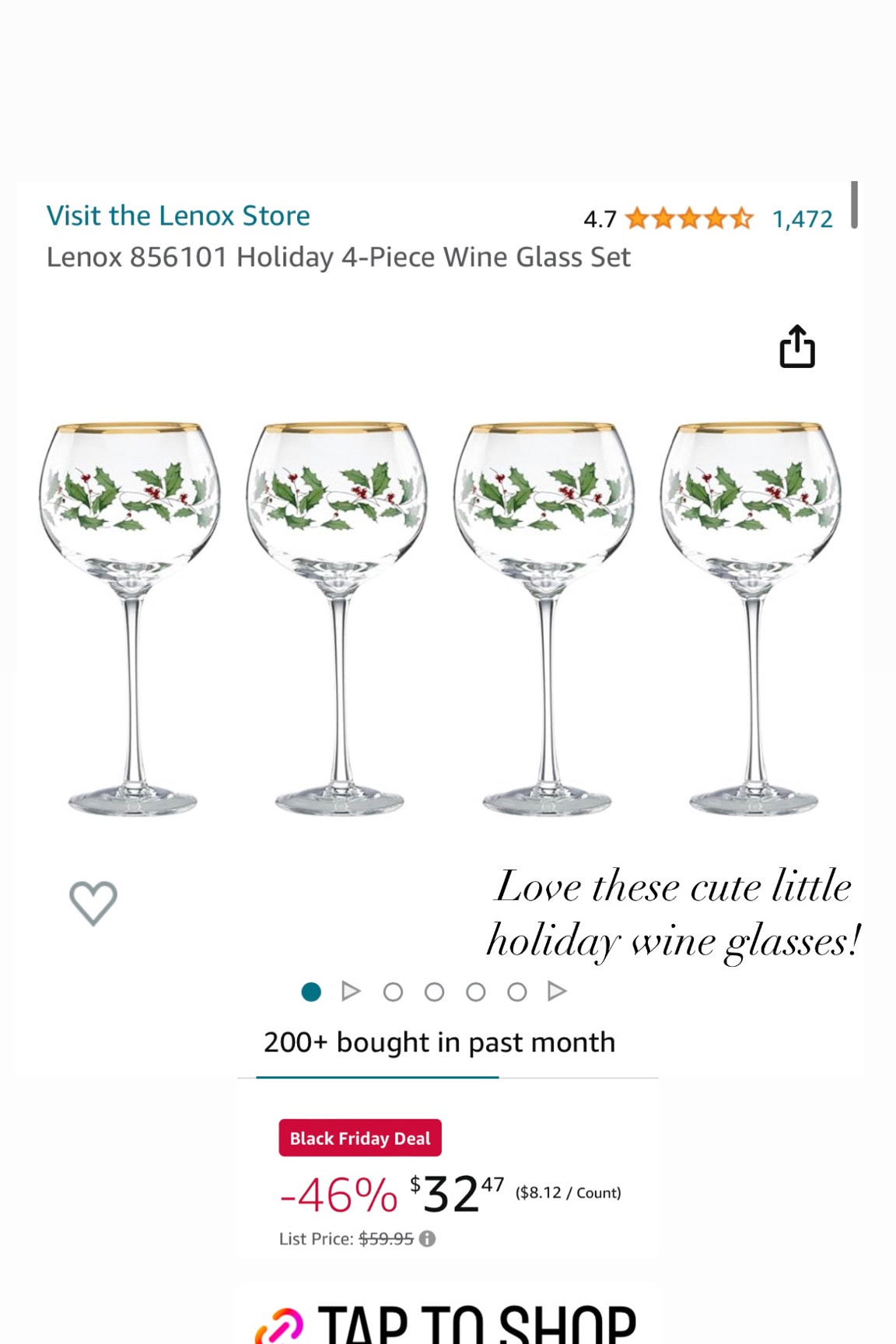Advance carousel using right arrow after filled dot
The width and height of the screenshot is (896, 1344).
pos(351,992)
